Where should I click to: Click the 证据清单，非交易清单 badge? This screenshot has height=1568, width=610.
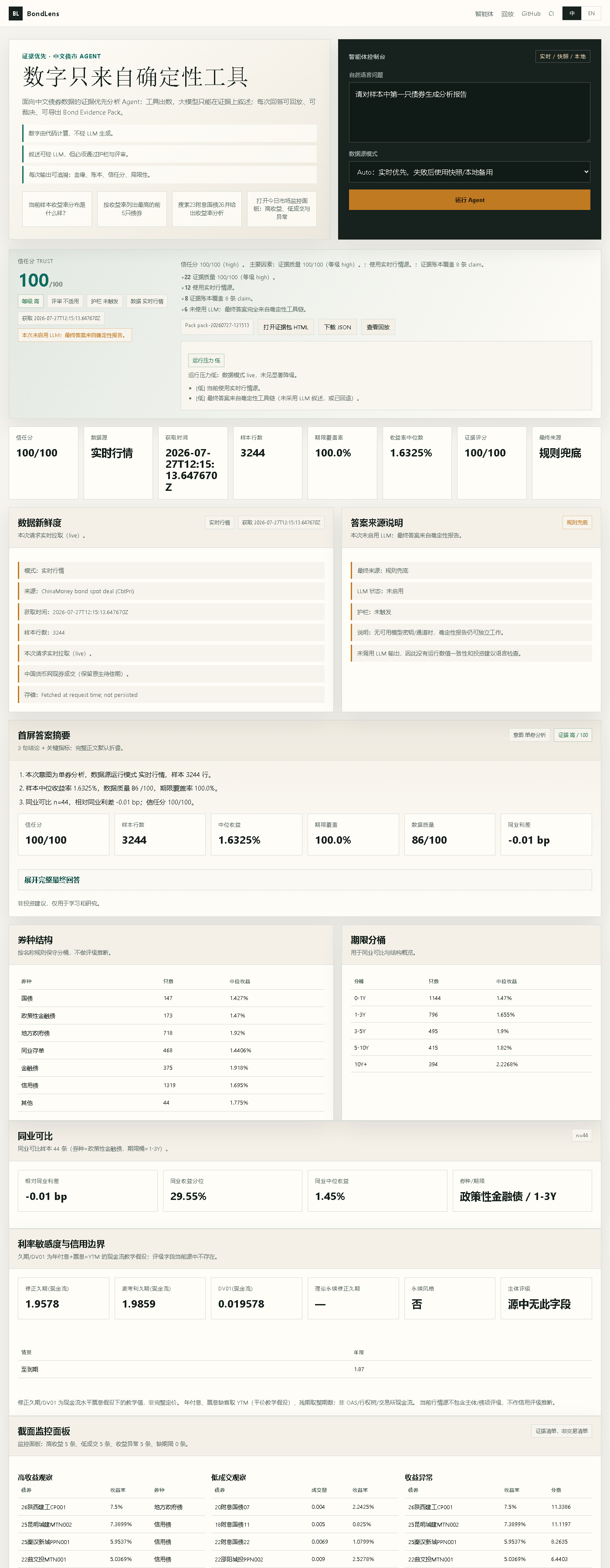[x=561, y=1430]
